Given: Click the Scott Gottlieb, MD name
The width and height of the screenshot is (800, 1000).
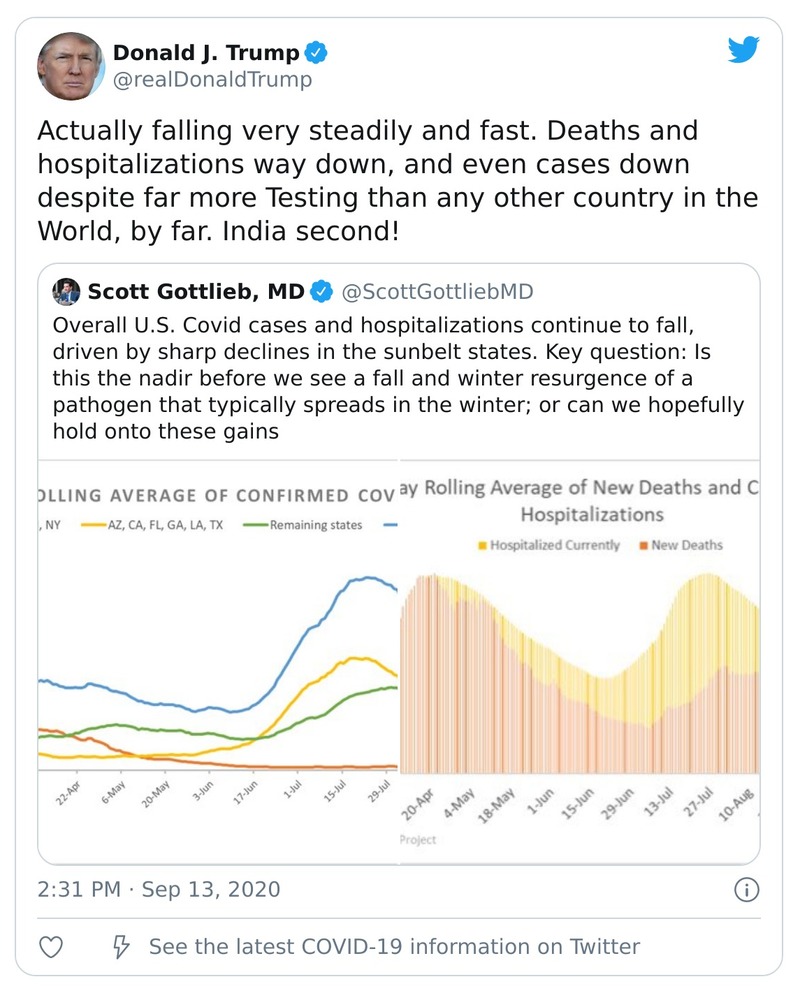Looking at the screenshot, I should (196, 292).
